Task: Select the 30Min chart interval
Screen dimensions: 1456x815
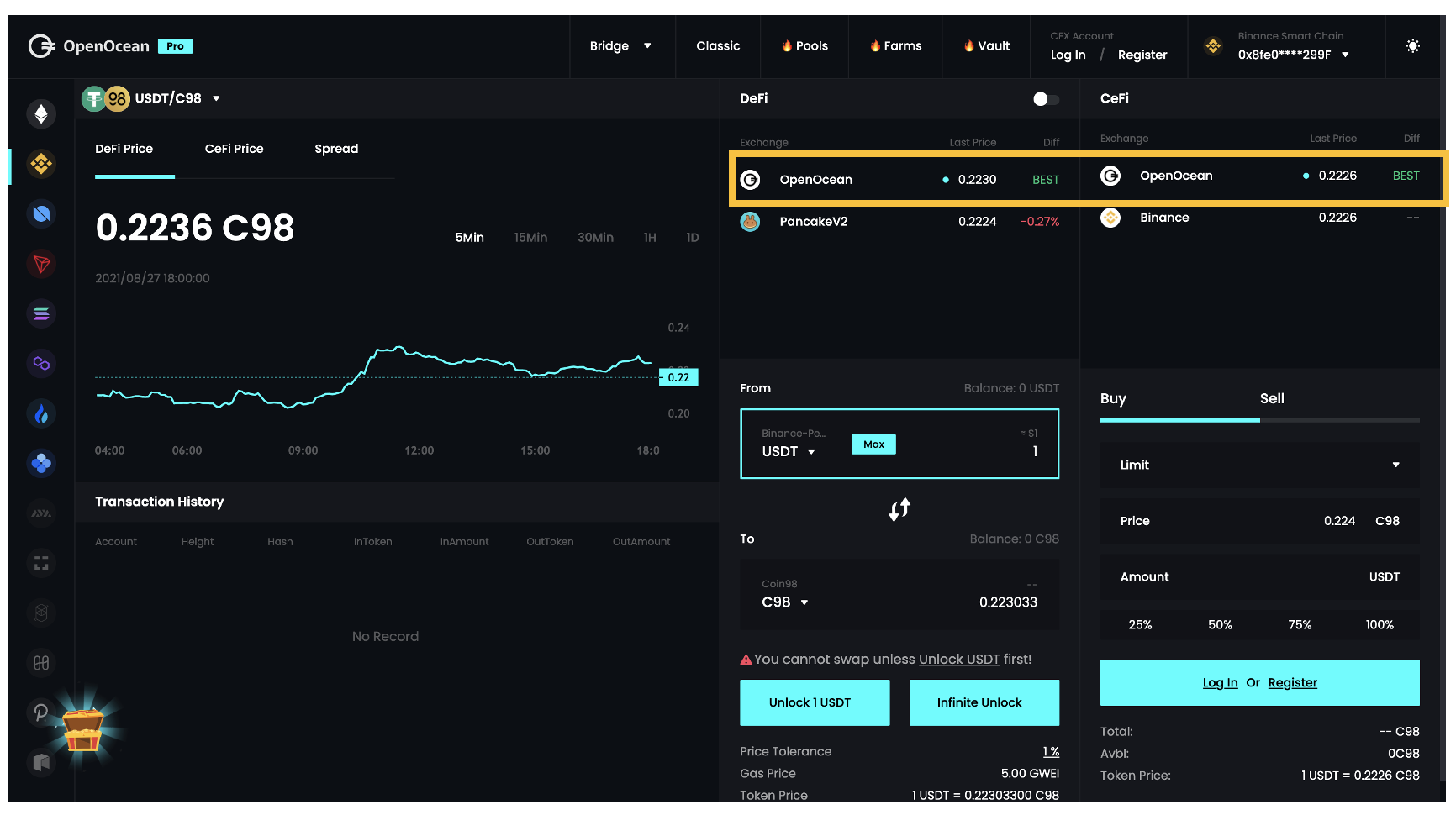Action: (595, 238)
